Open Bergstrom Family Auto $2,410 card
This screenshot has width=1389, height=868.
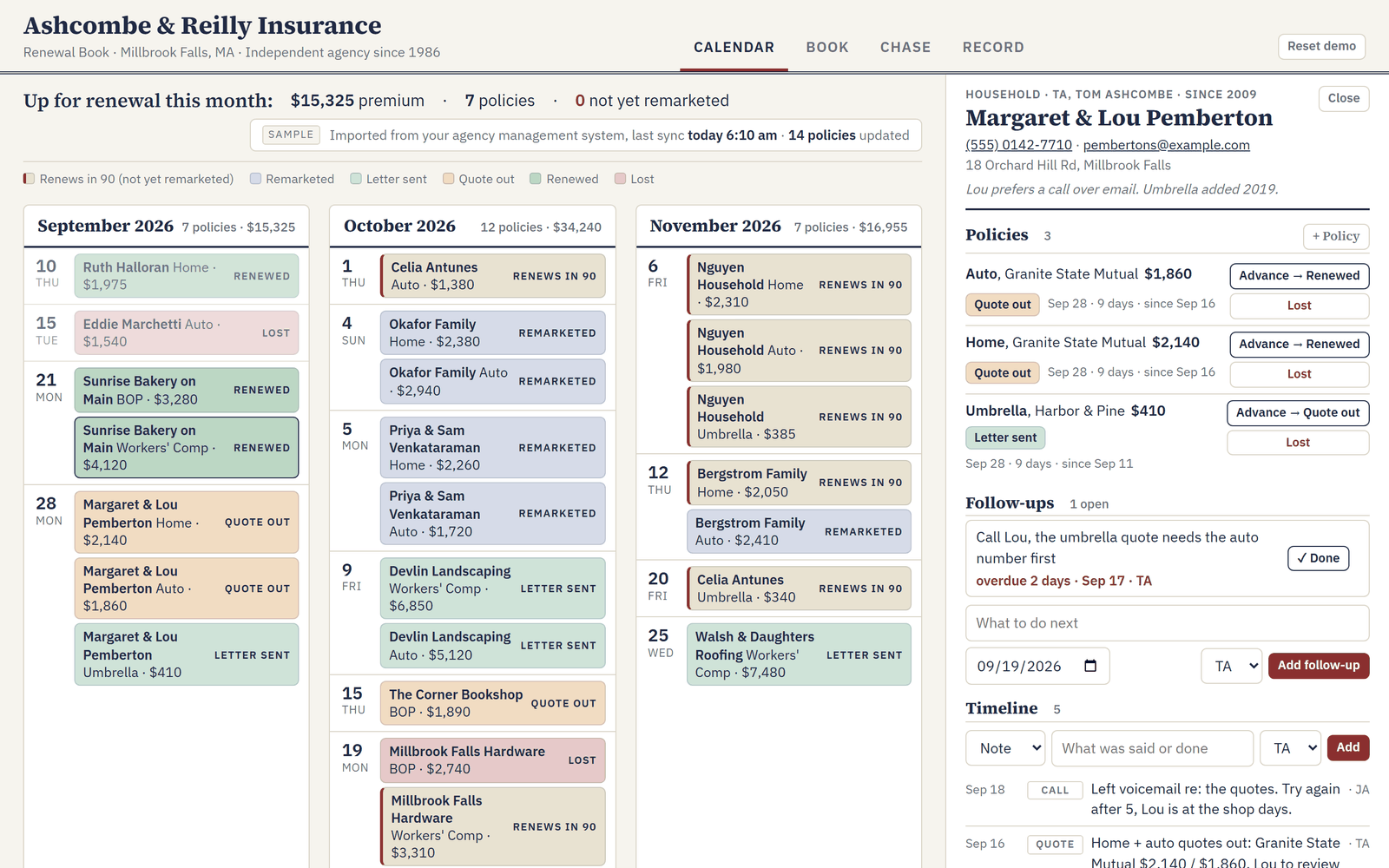point(799,531)
